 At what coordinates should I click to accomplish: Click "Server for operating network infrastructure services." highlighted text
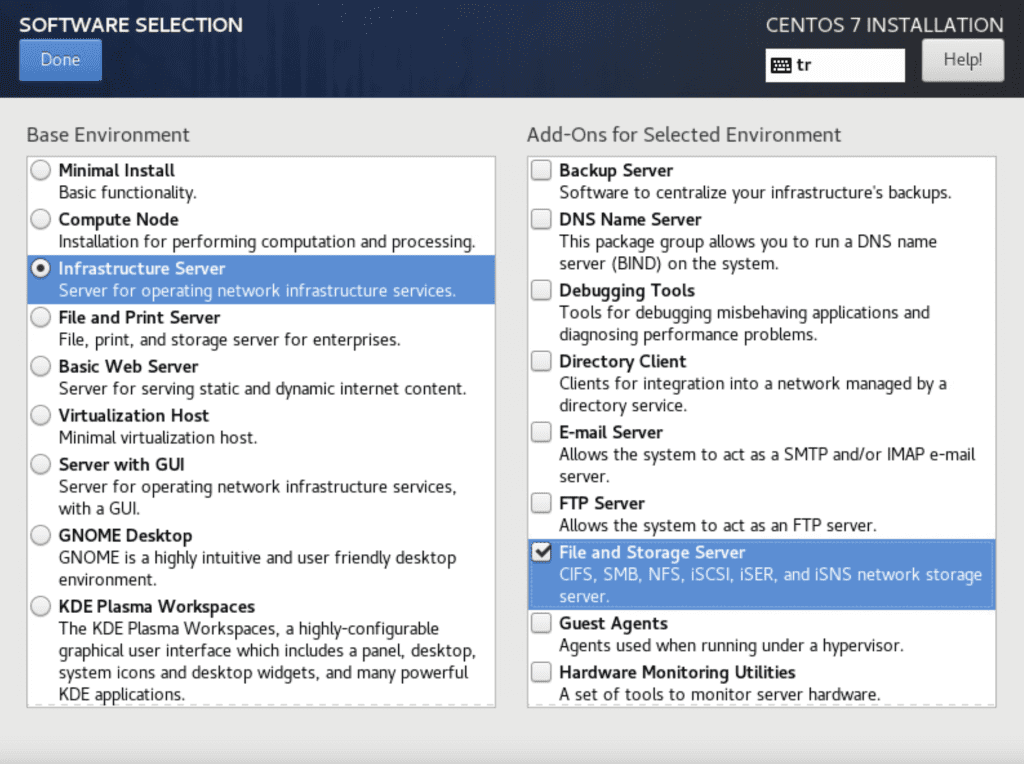click(257, 291)
